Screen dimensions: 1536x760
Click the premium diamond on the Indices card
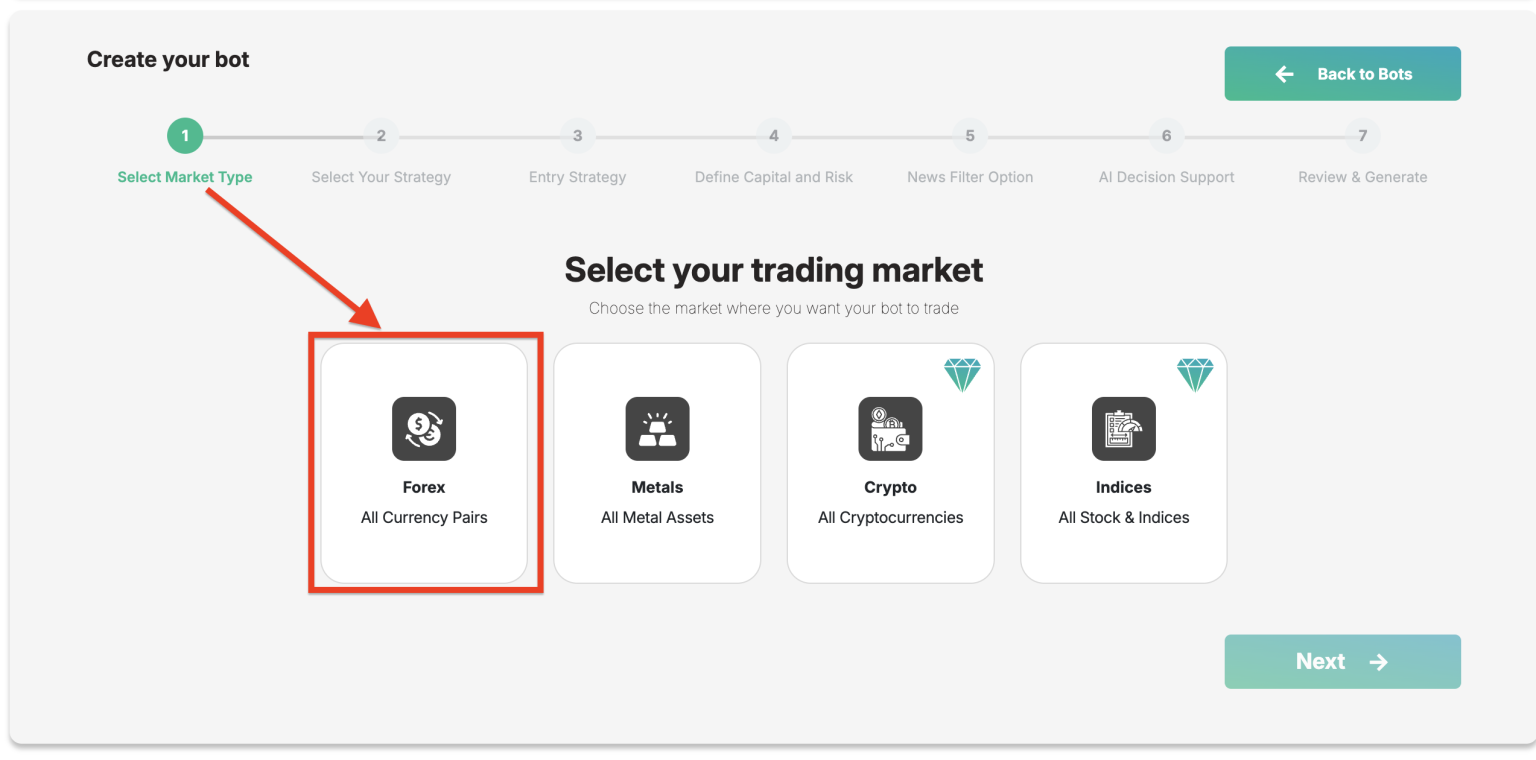pos(1195,374)
